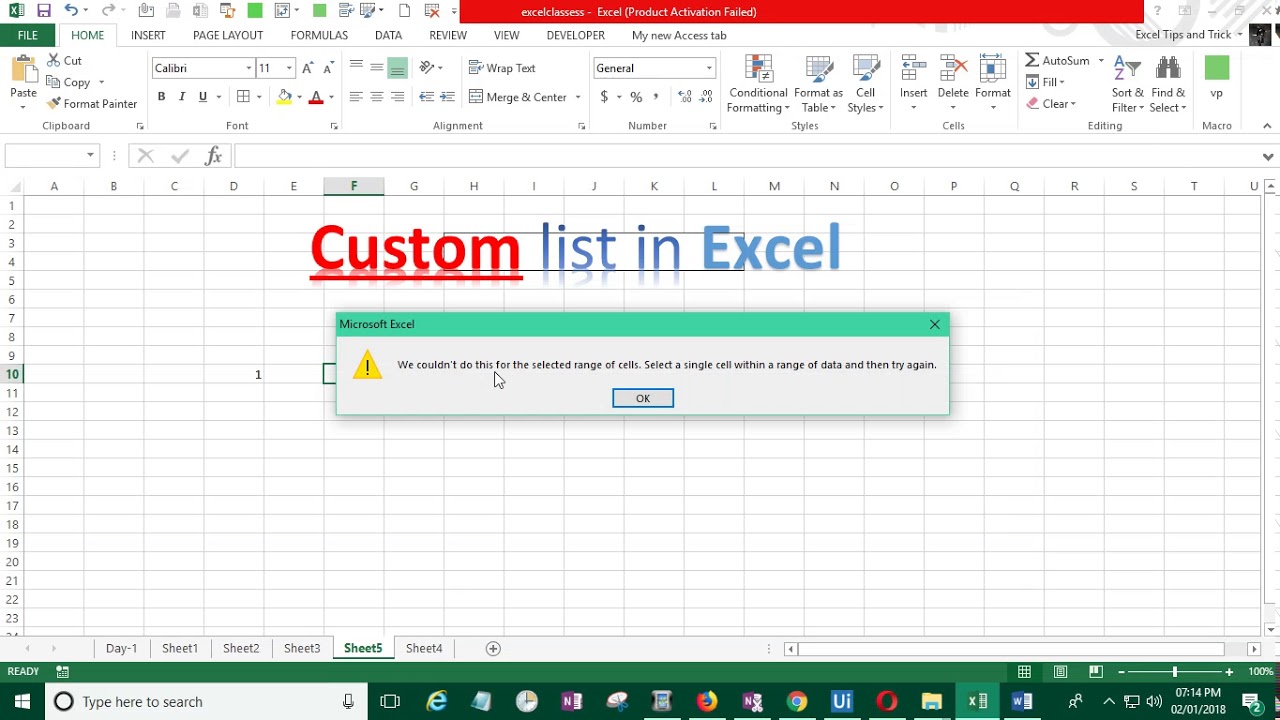Viewport: 1280px width, 720px height.
Task: Toggle Bold formatting
Action: point(161,97)
